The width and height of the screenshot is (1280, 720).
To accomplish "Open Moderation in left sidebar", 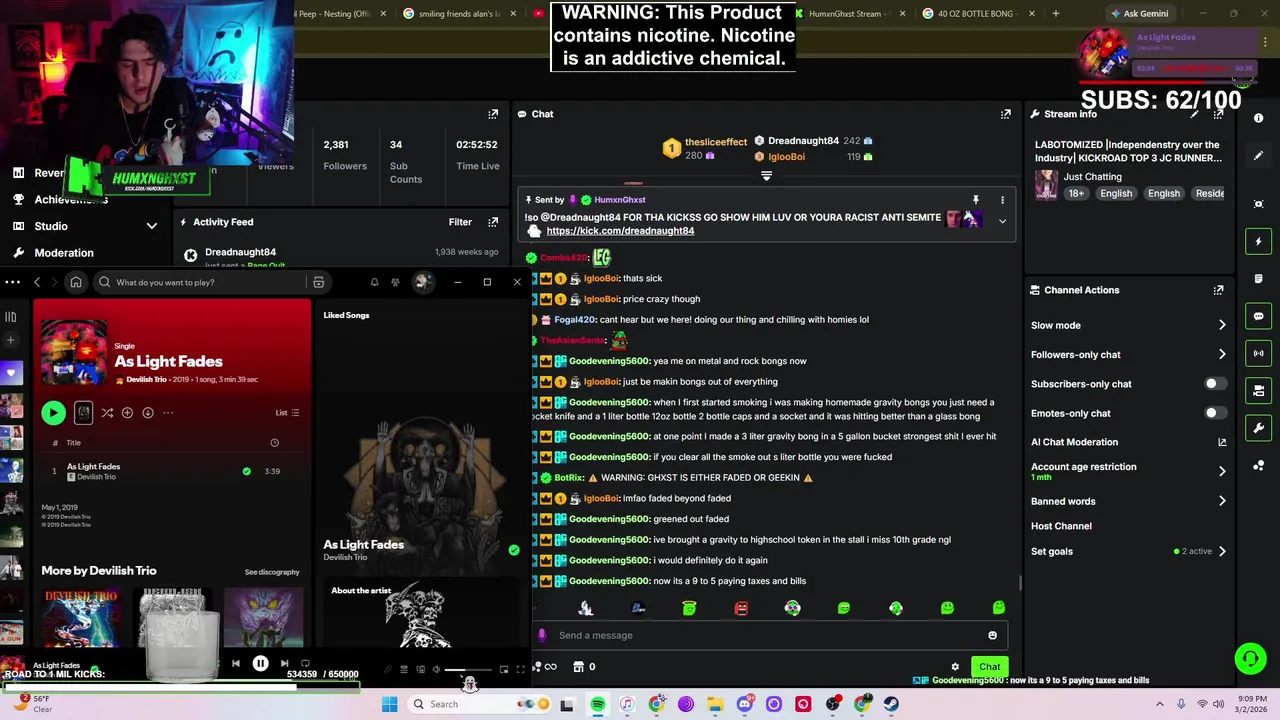I will tap(64, 253).
